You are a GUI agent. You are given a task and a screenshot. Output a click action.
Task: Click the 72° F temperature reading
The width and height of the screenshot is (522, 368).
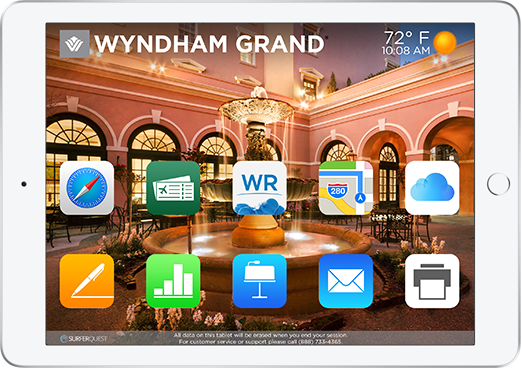tap(407, 37)
